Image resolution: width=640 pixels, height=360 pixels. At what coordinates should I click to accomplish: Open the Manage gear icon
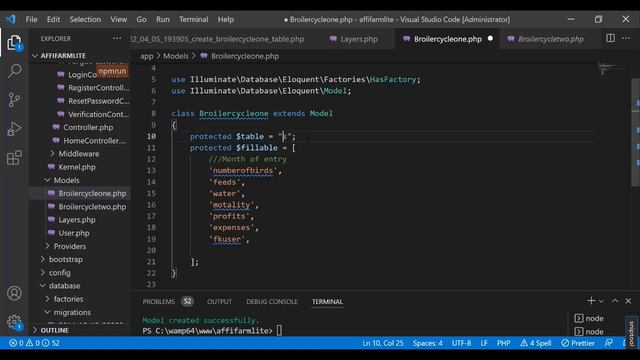(14, 322)
